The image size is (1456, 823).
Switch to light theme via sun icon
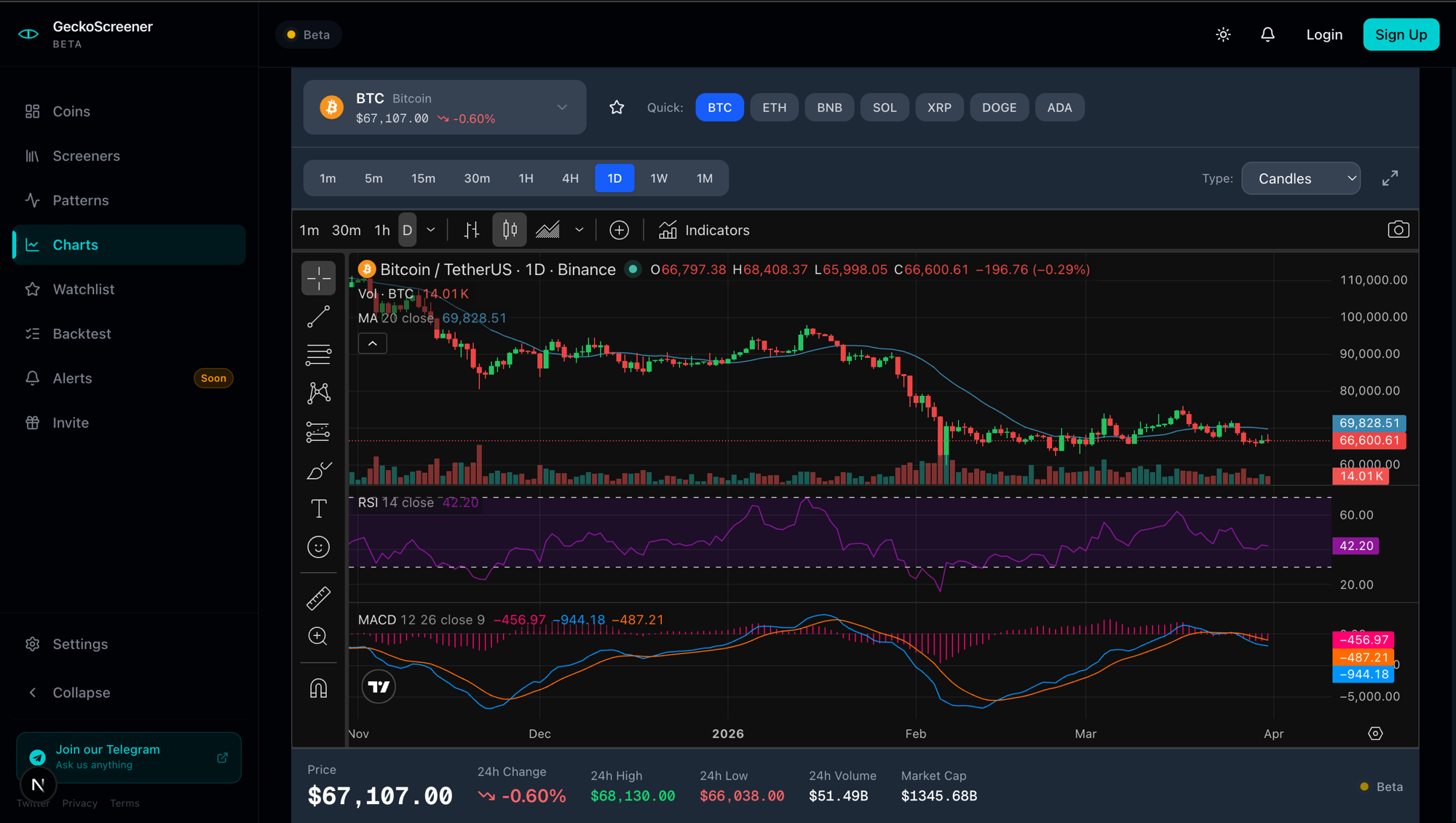1223,34
